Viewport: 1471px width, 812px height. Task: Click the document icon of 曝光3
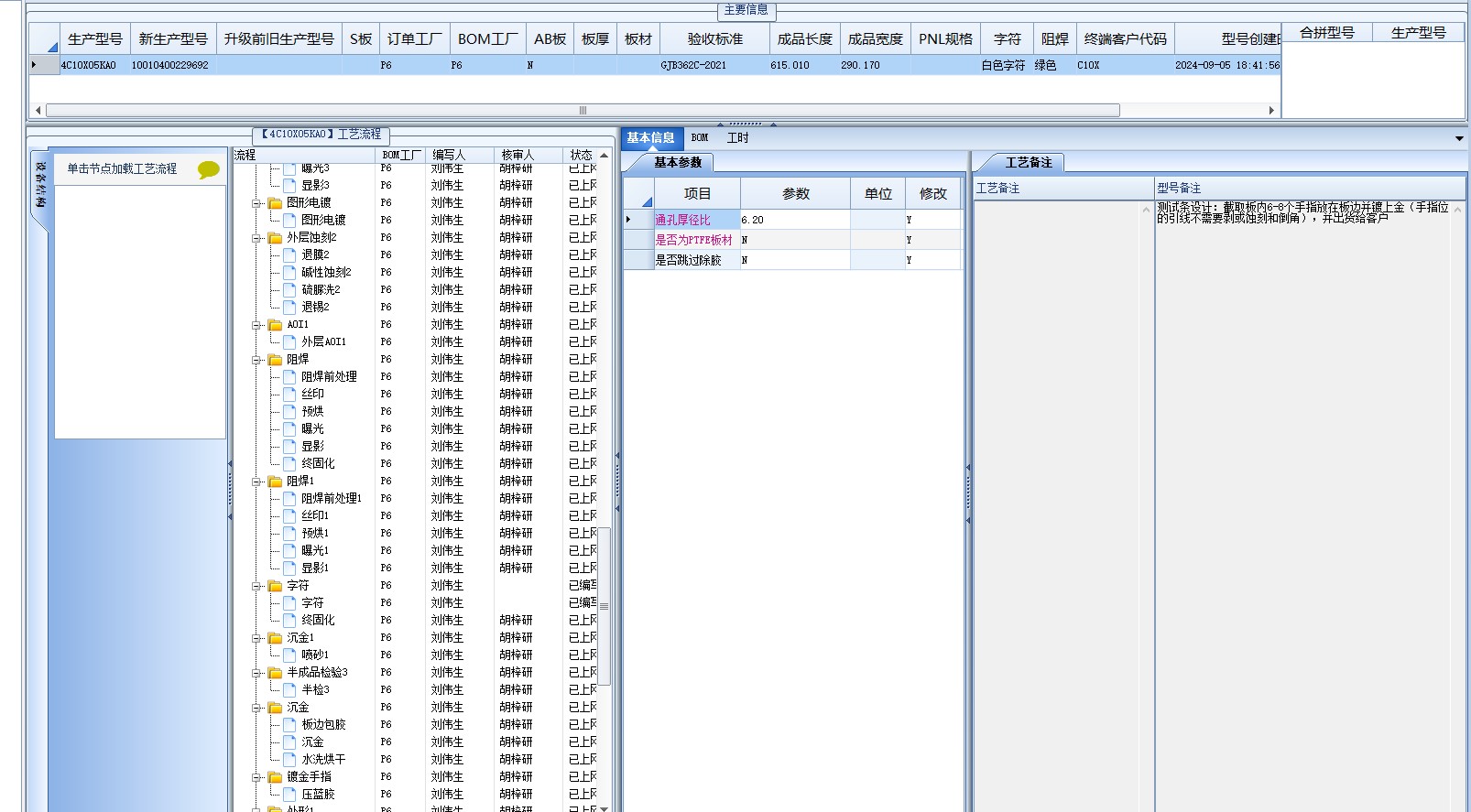tap(290, 168)
